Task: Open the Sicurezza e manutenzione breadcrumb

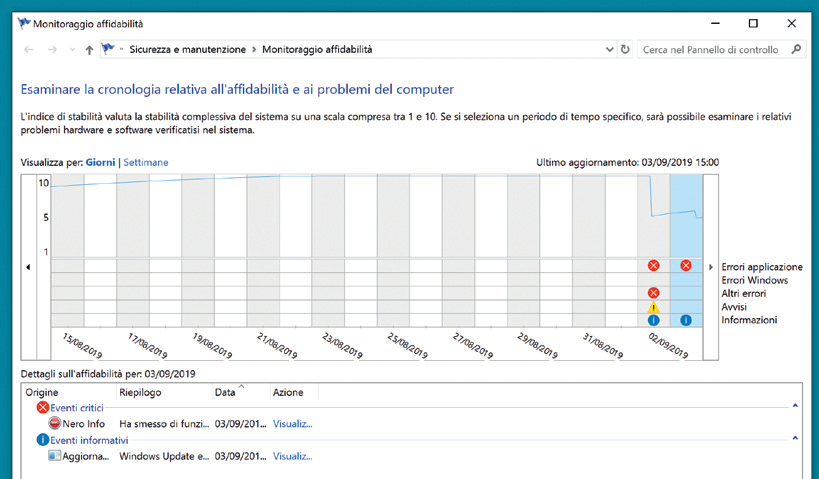Action: click(188, 50)
